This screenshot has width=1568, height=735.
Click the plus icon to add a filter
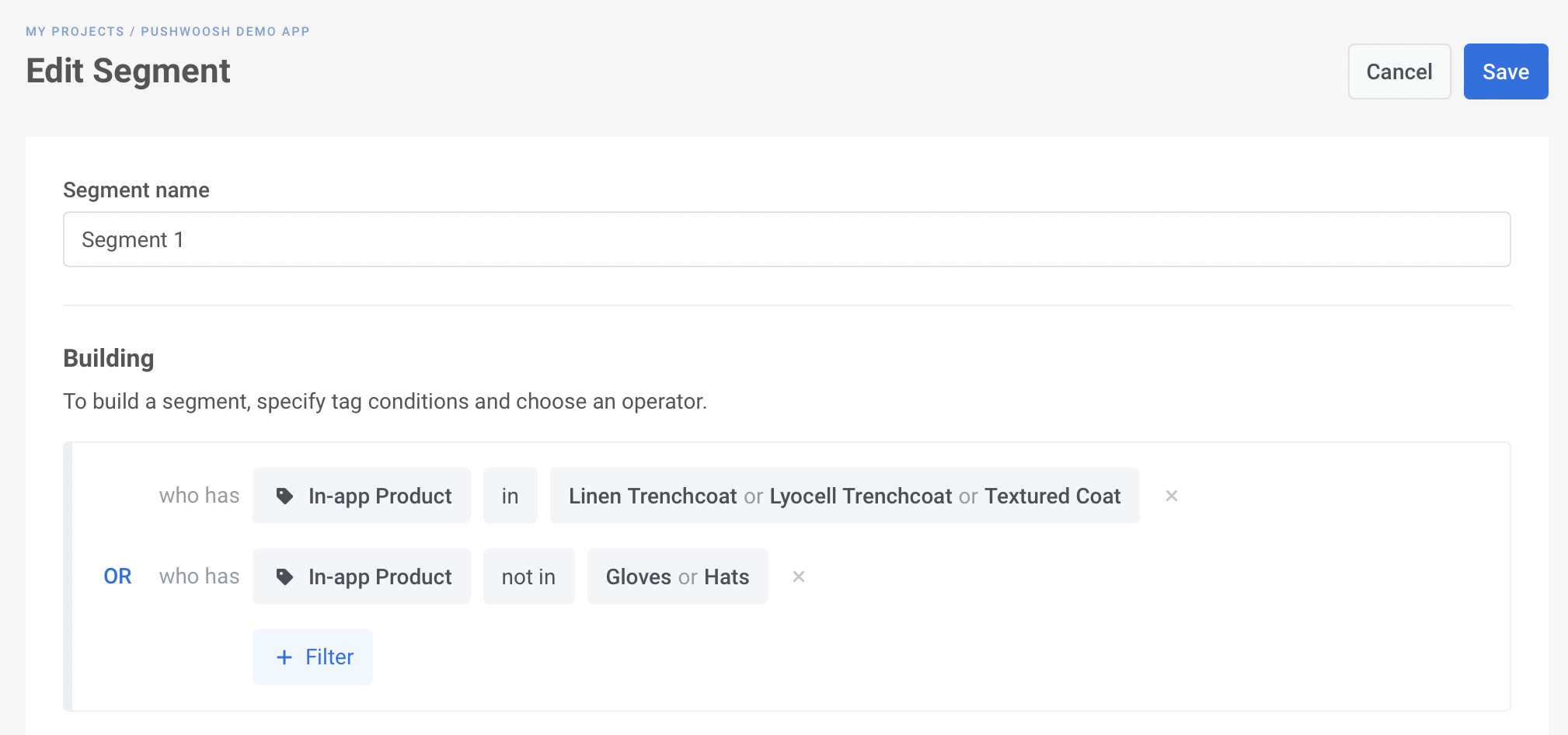point(284,657)
